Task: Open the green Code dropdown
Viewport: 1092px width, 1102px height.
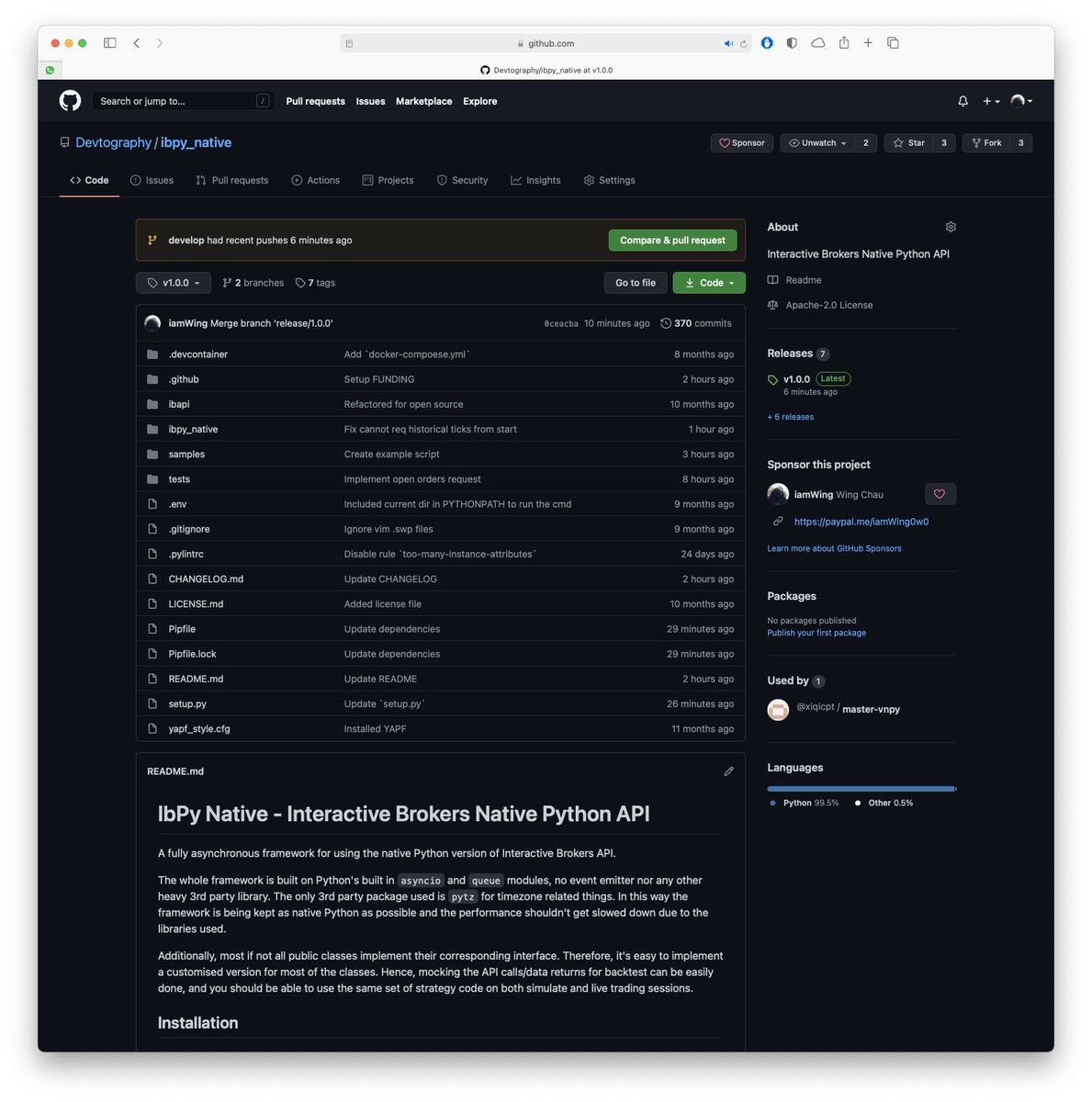Action: (x=709, y=283)
